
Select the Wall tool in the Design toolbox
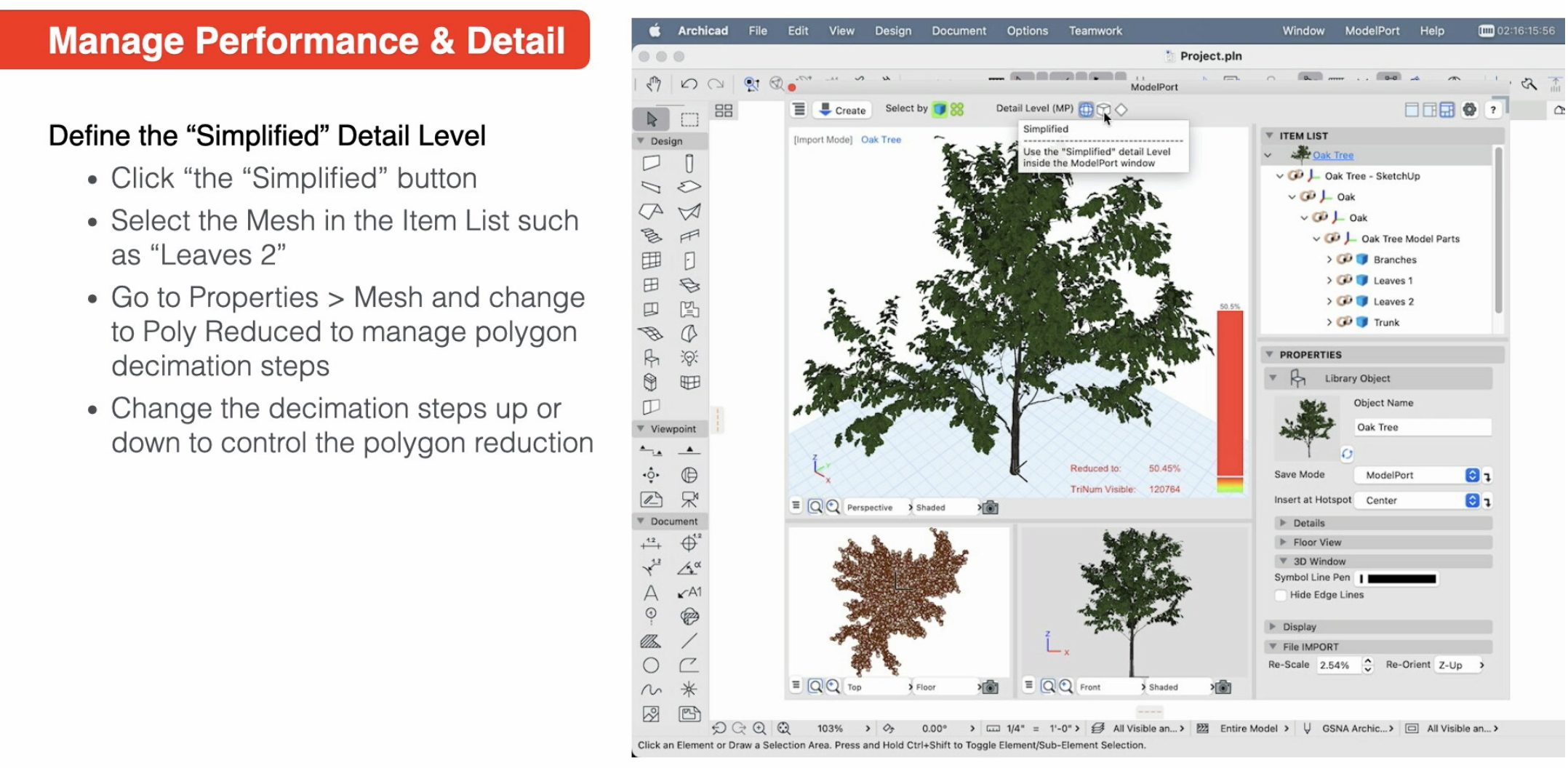tap(652, 164)
